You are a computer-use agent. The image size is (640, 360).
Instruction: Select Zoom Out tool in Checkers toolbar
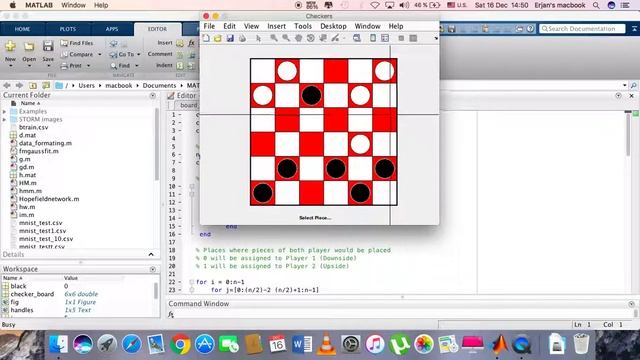click(286, 38)
